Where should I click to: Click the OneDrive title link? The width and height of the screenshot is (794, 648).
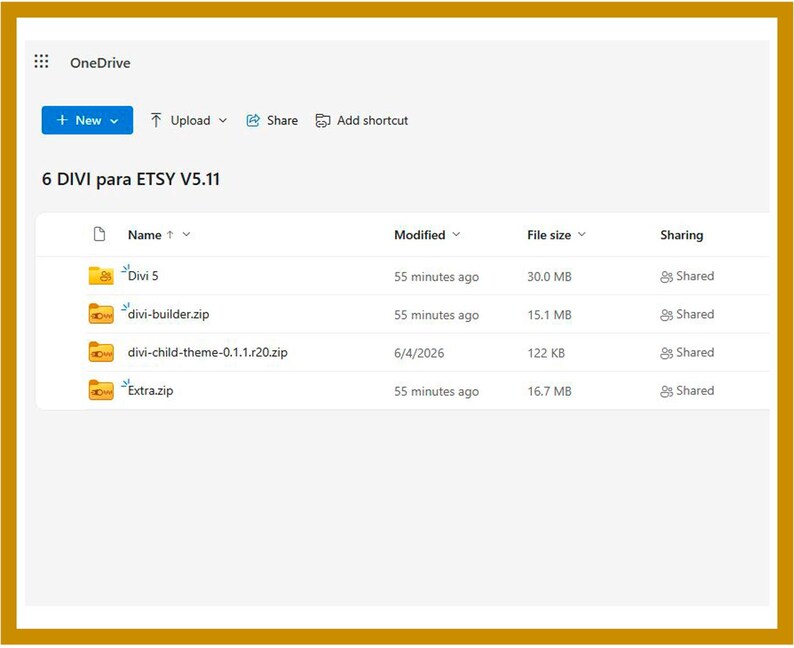pyautogui.click(x=100, y=63)
